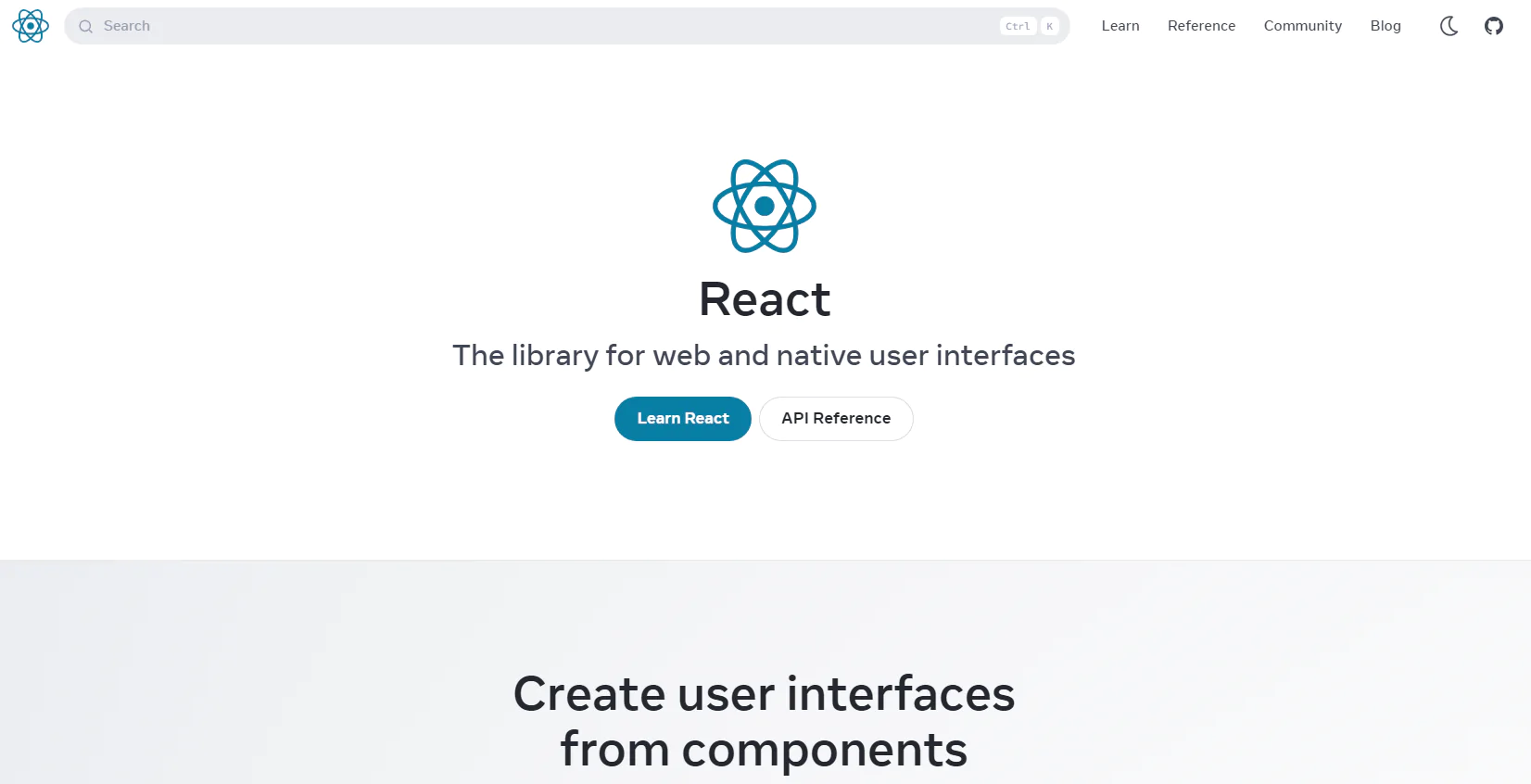This screenshot has width=1531, height=784.
Task: Click the large React atom logo
Action: click(765, 206)
